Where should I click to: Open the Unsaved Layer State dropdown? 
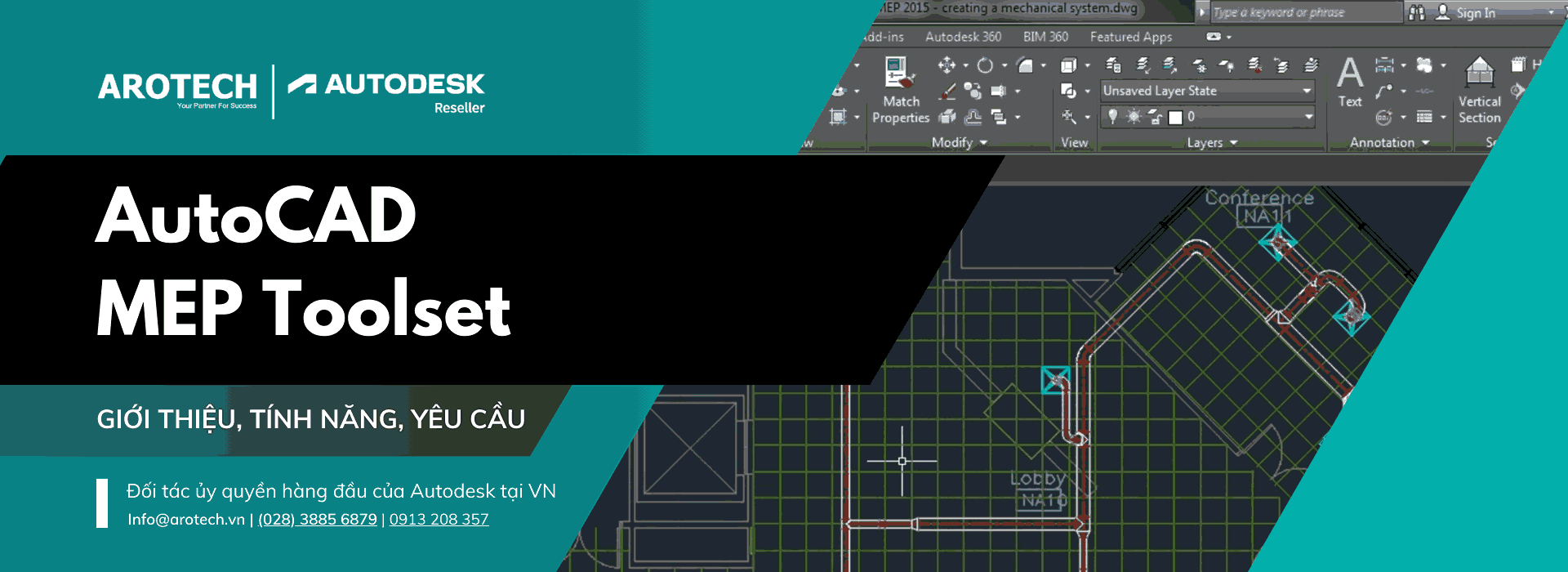tap(1307, 91)
